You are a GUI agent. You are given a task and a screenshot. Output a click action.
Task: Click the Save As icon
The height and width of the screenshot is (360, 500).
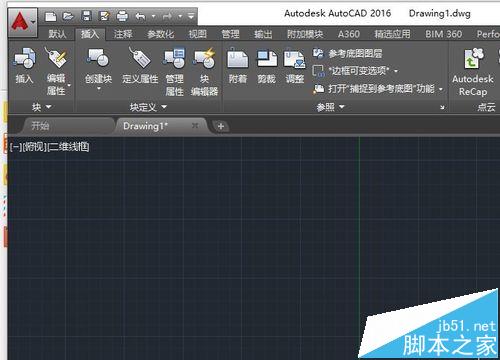[104, 16]
